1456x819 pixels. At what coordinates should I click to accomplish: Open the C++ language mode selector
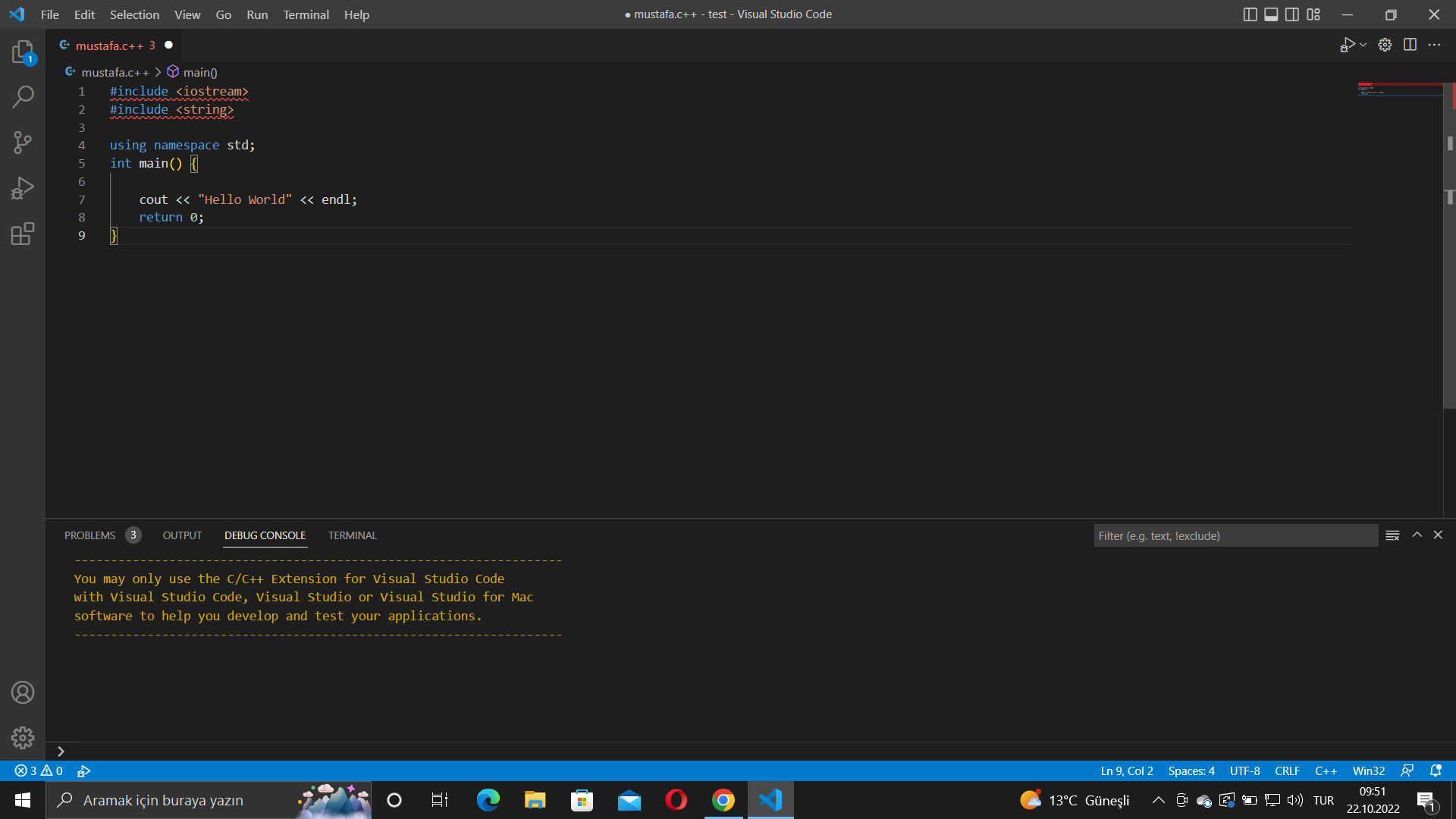coord(1326,770)
